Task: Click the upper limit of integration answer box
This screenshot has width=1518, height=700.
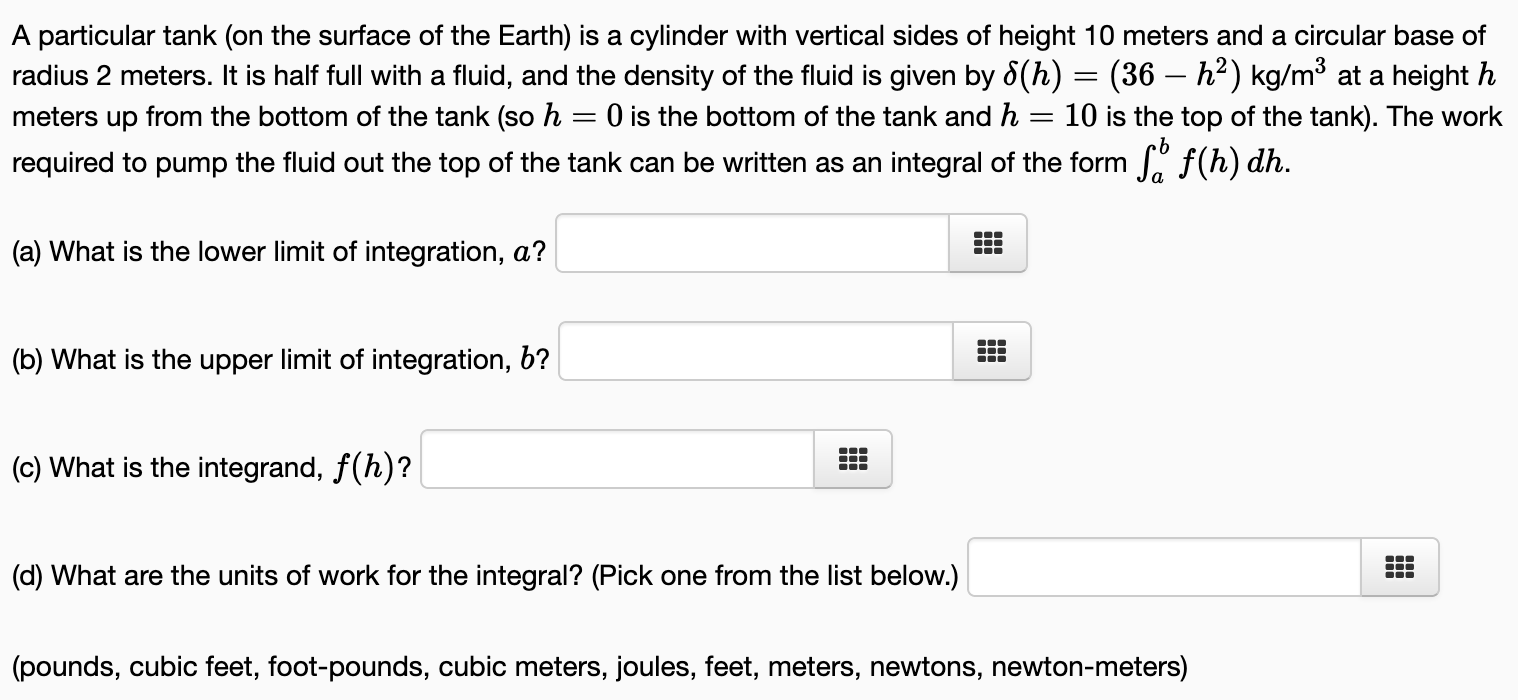Action: point(756,351)
